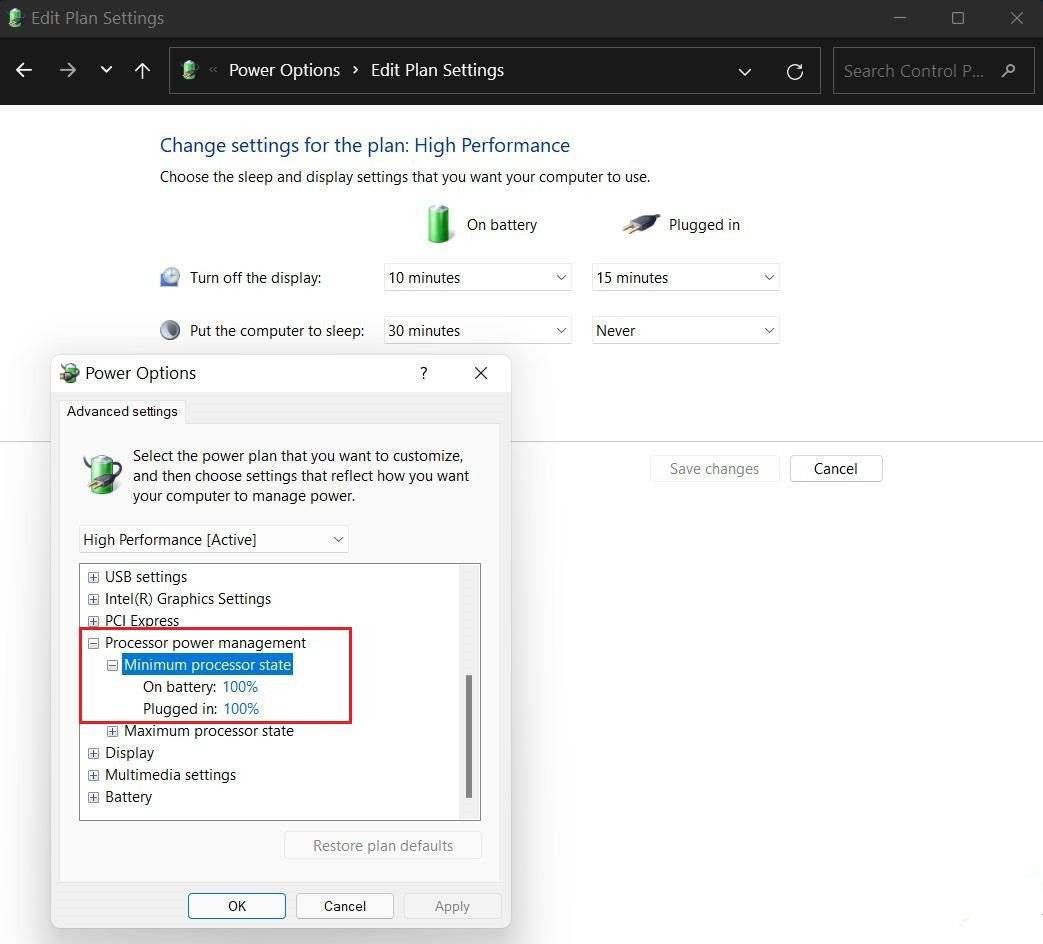The height and width of the screenshot is (944, 1043).
Task: Expand the Maximum processor state entry
Action: pos(112,731)
